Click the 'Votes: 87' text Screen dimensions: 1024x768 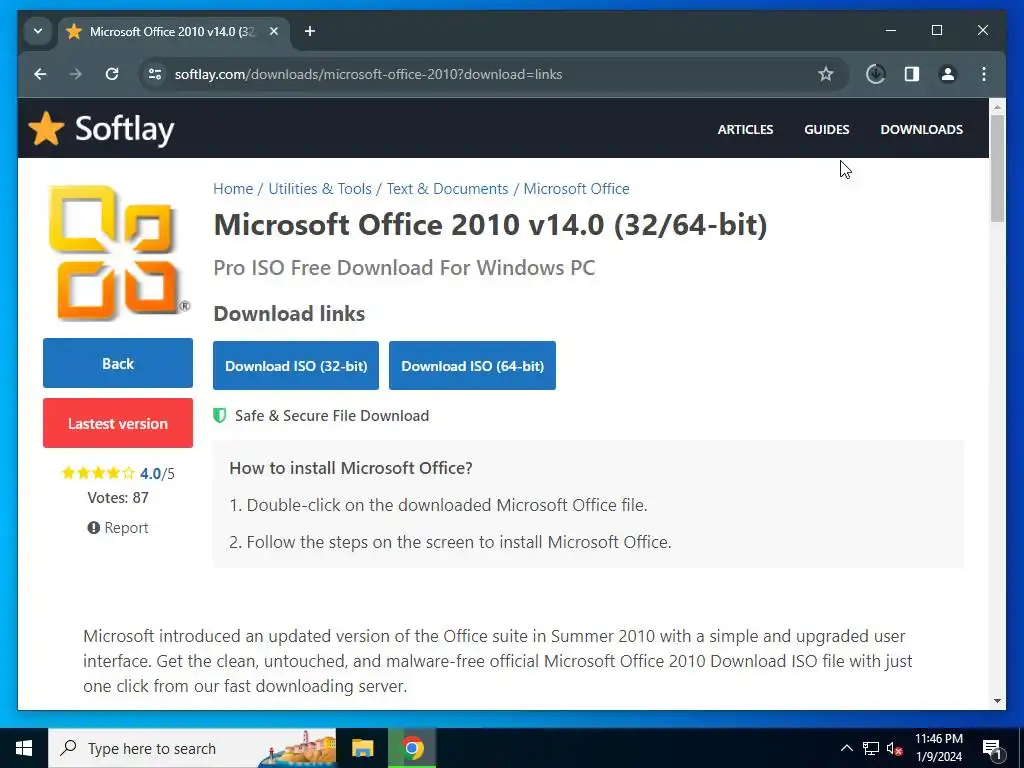[x=118, y=498]
